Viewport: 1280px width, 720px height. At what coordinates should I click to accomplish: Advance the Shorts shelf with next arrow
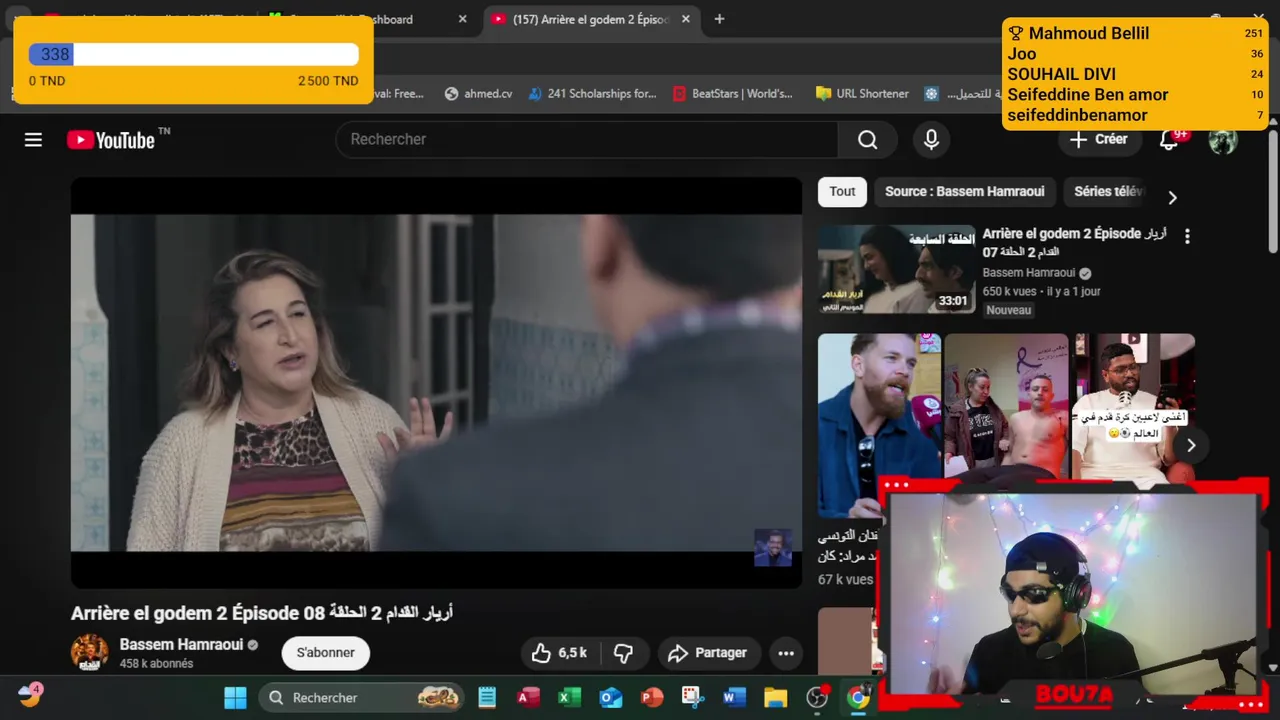[x=1190, y=445]
